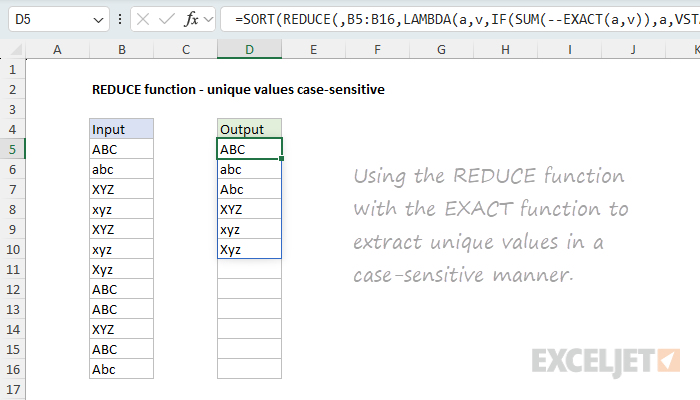
Task: Select the 'Input' header cell
Action: tap(121, 129)
